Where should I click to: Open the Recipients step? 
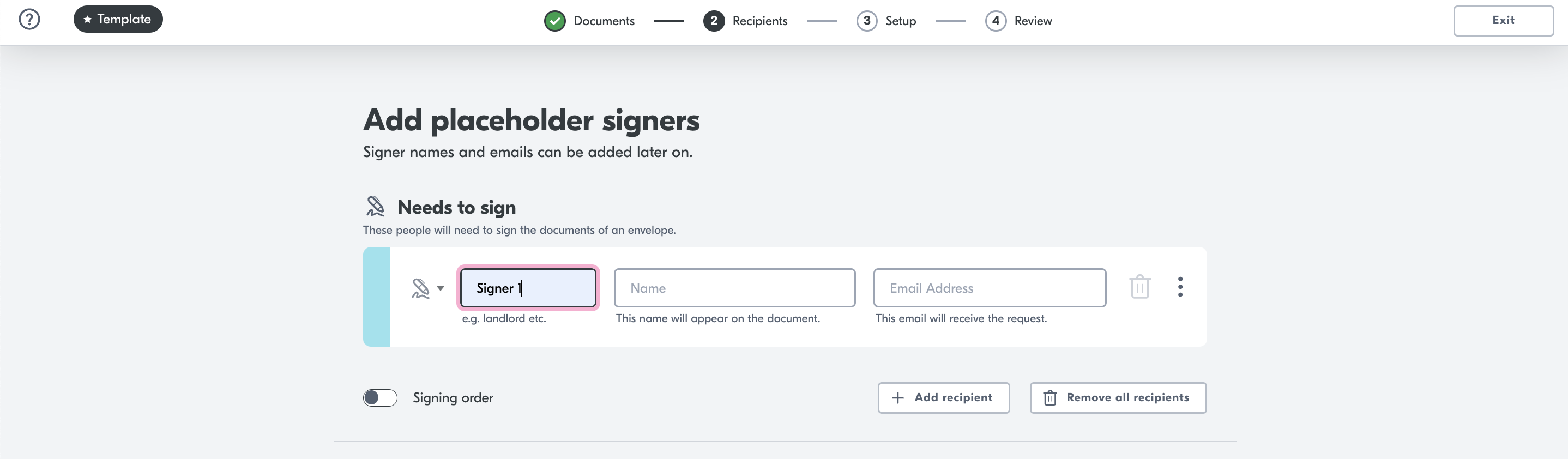pyautogui.click(x=759, y=21)
